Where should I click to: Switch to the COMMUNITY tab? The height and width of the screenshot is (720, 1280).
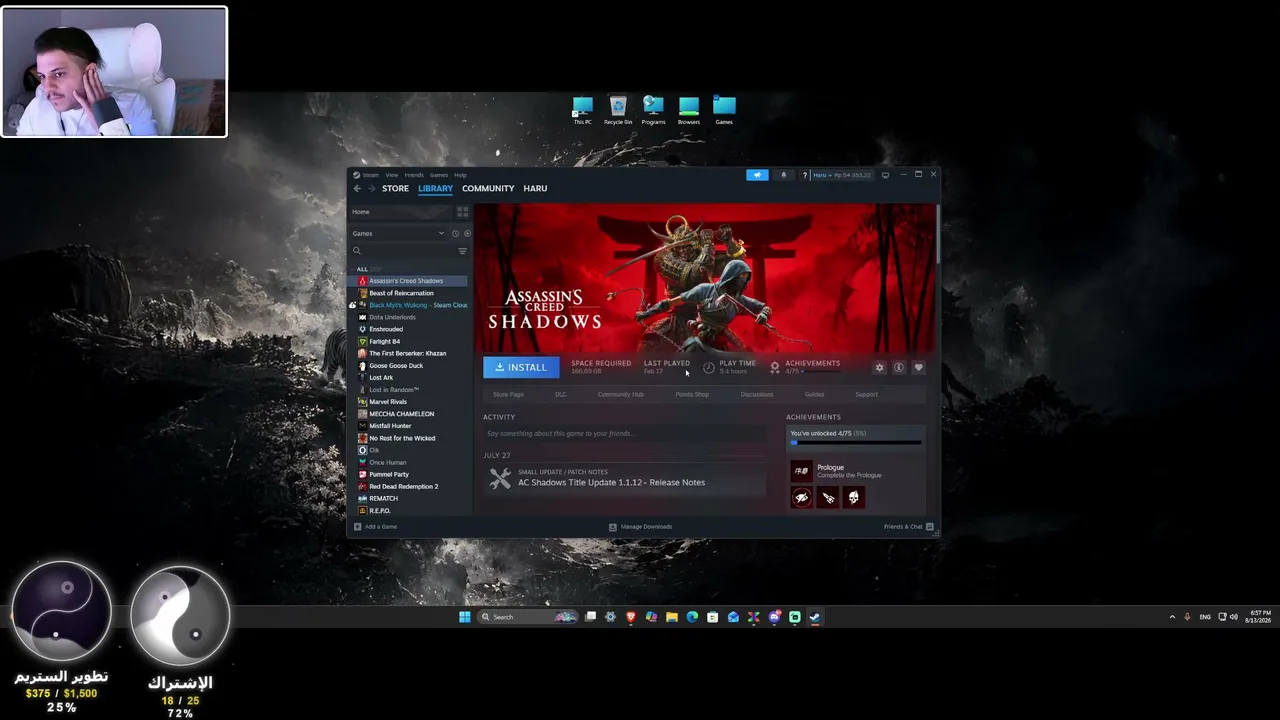click(488, 188)
